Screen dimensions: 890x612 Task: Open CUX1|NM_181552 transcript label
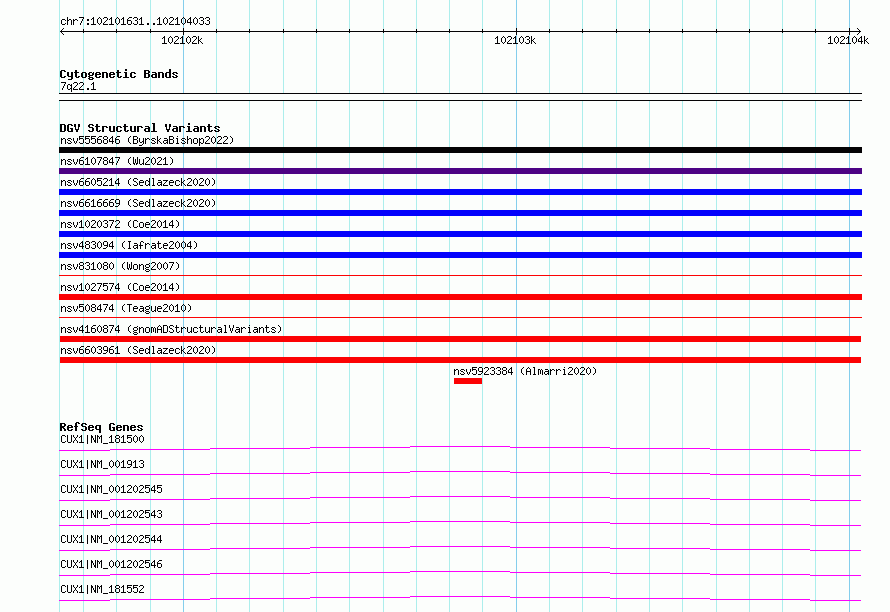102,589
